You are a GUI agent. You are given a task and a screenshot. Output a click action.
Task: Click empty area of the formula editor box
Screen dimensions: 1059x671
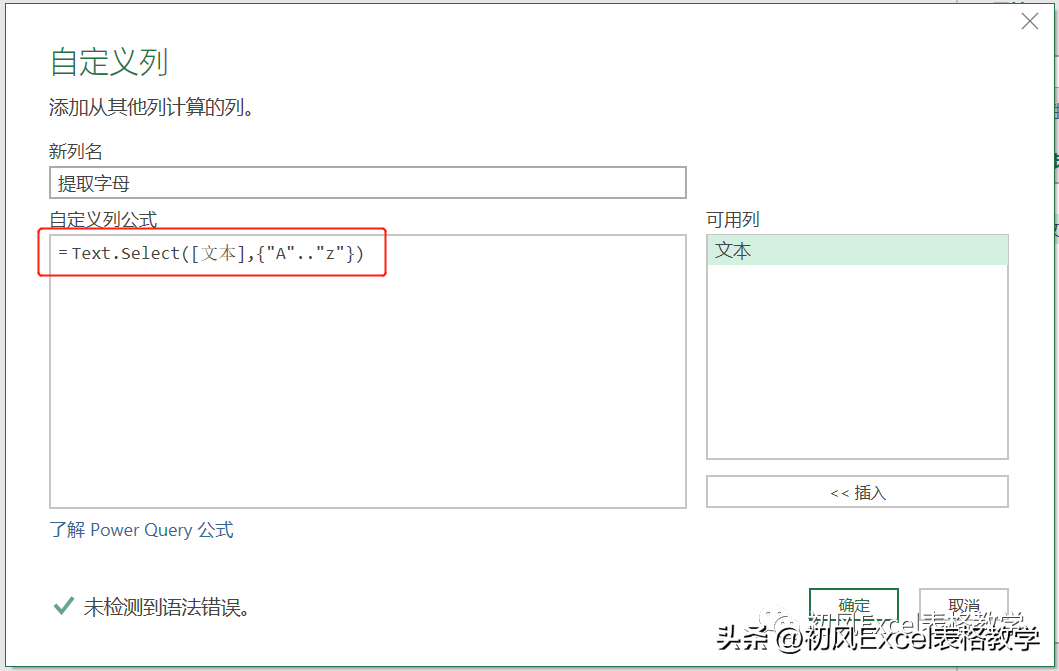click(367, 392)
